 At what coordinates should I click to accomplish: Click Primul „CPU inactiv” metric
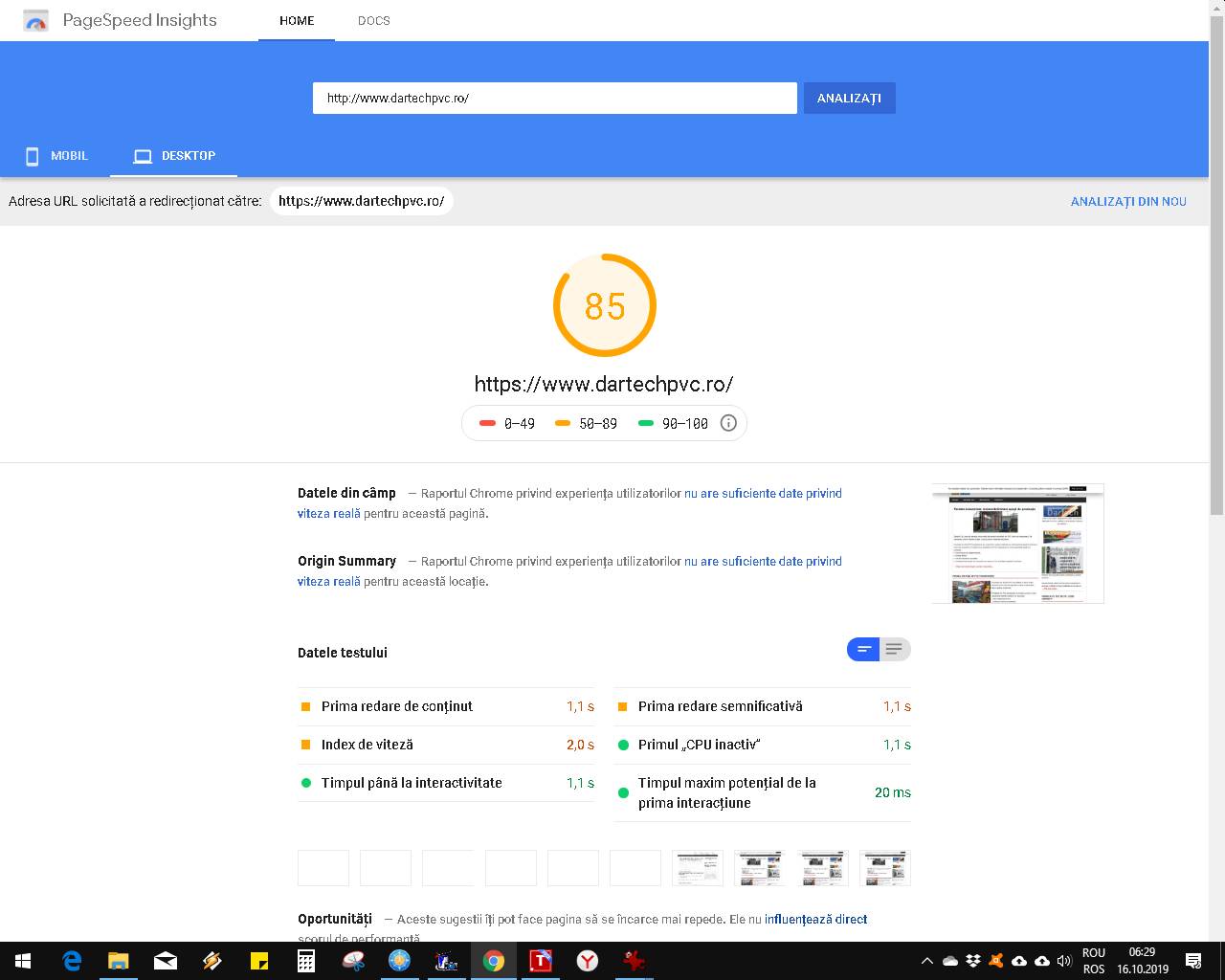pyautogui.click(x=763, y=745)
